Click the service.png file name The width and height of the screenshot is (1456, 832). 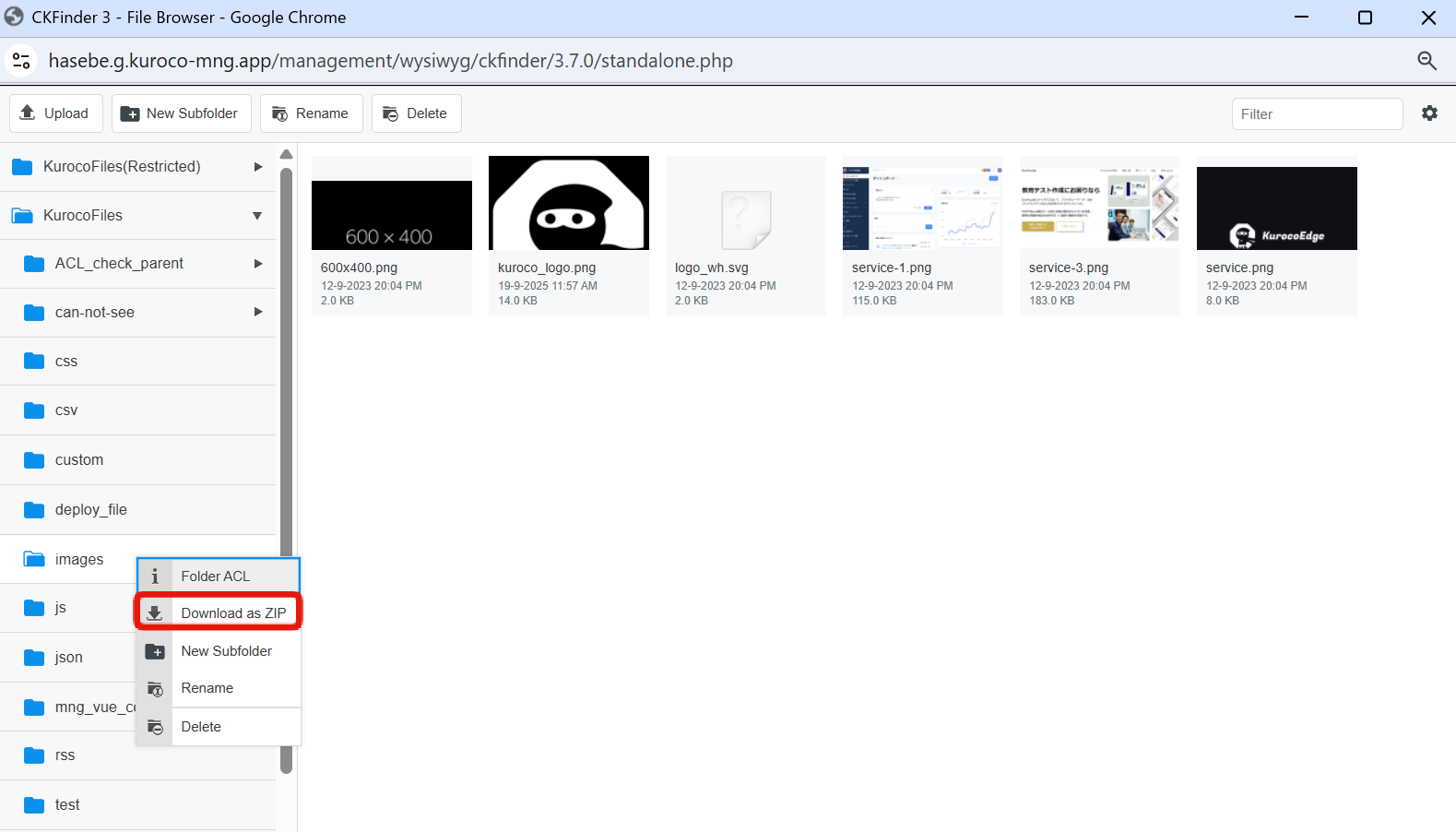tap(1239, 267)
